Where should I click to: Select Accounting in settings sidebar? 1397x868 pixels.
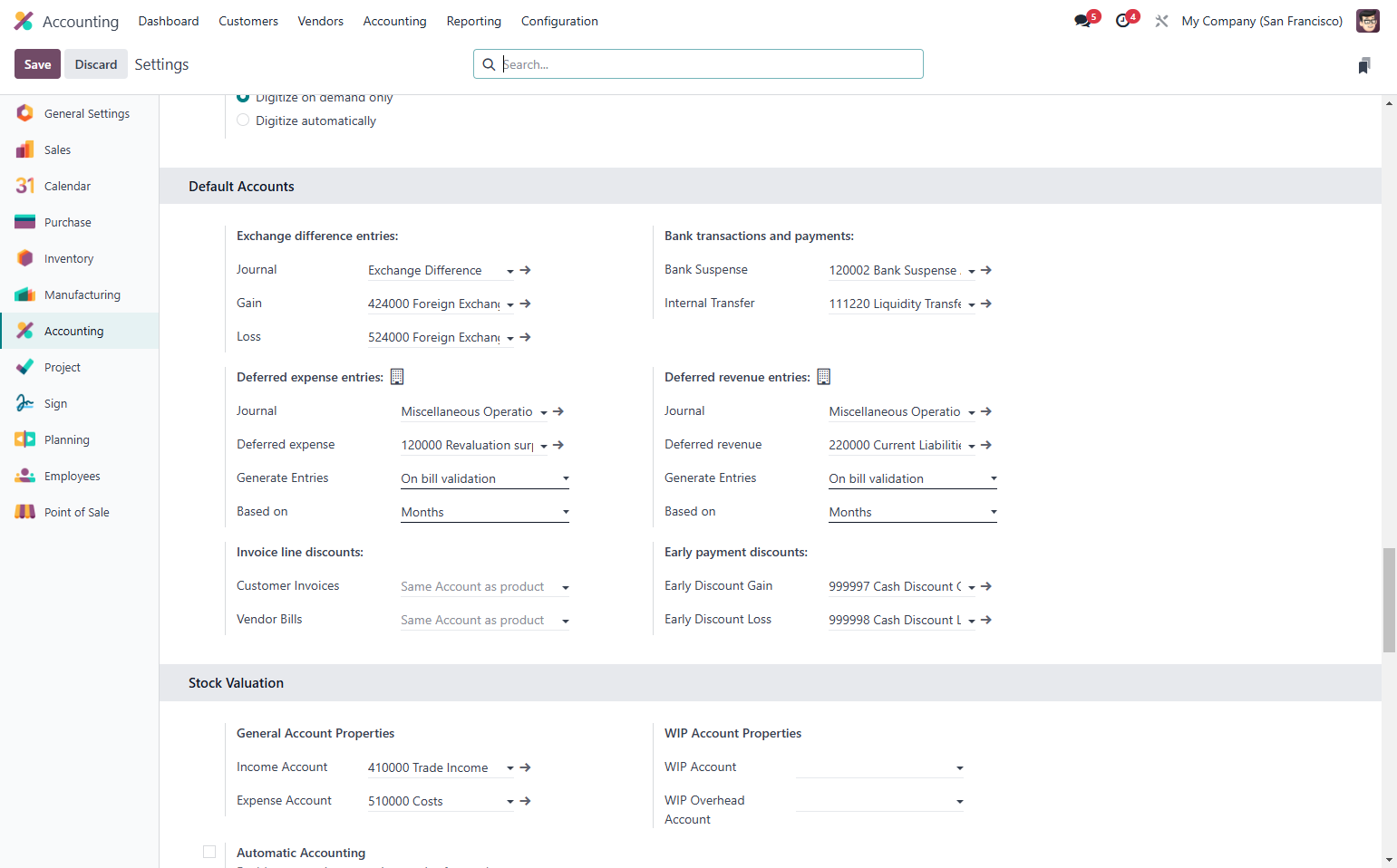pyautogui.click(x=80, y=331)
